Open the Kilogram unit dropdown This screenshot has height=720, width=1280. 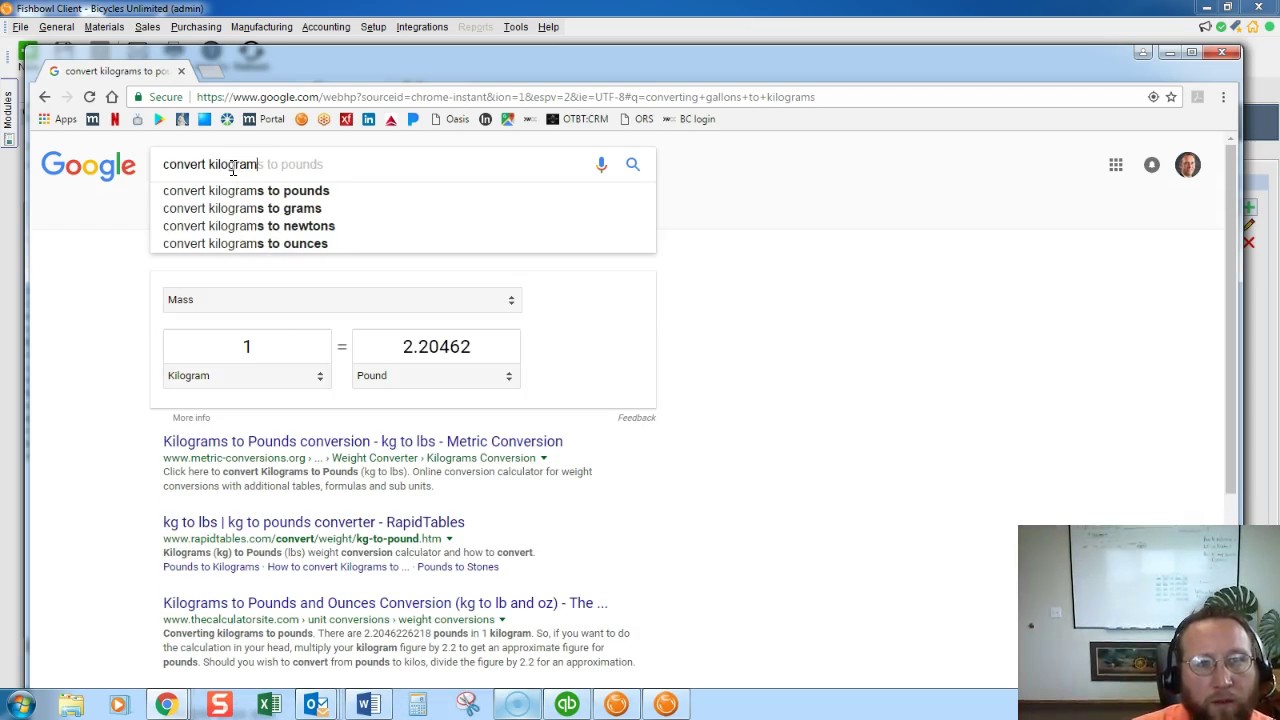[x=246, y=376]
